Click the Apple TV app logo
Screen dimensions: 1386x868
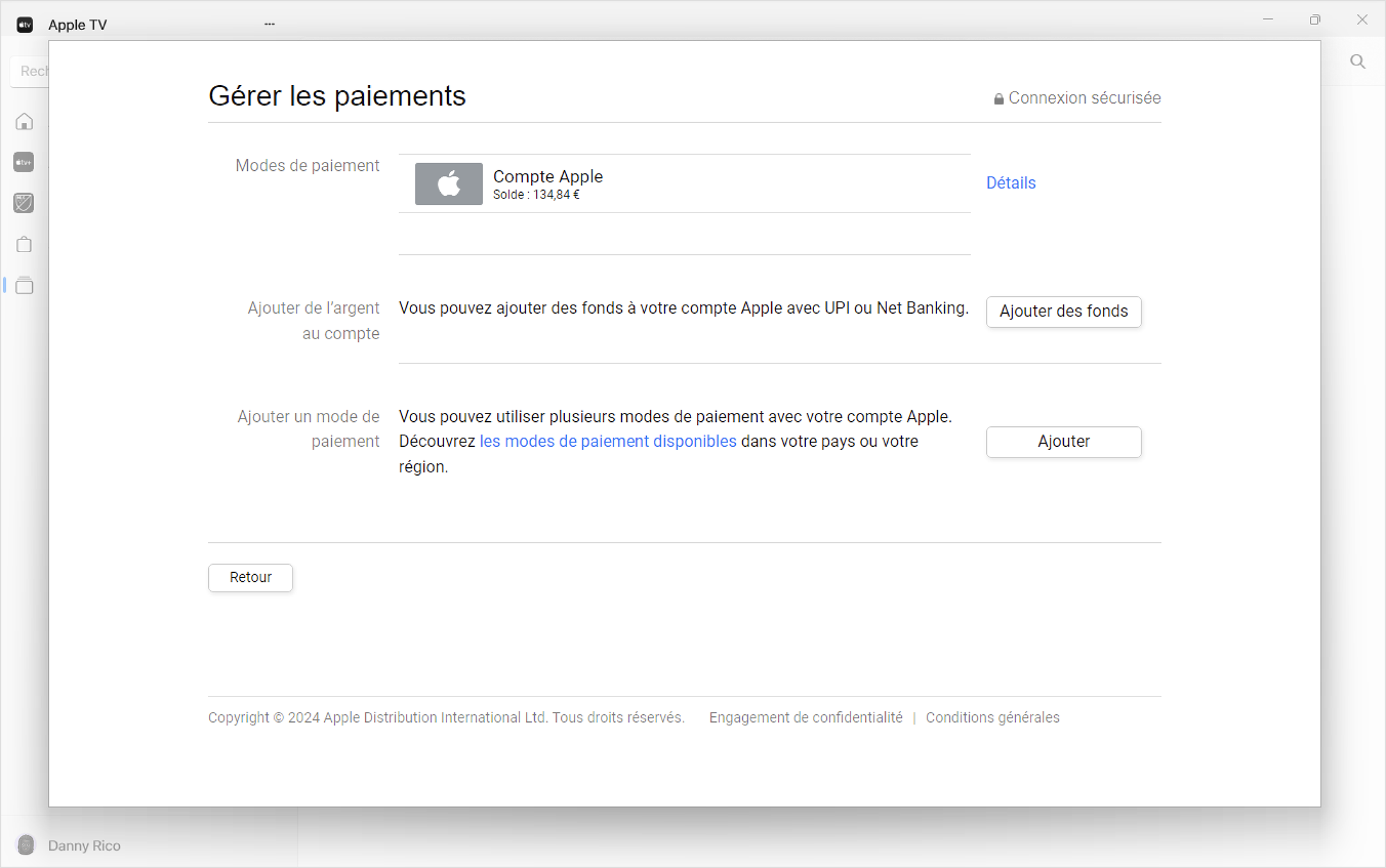coord(24,24)
